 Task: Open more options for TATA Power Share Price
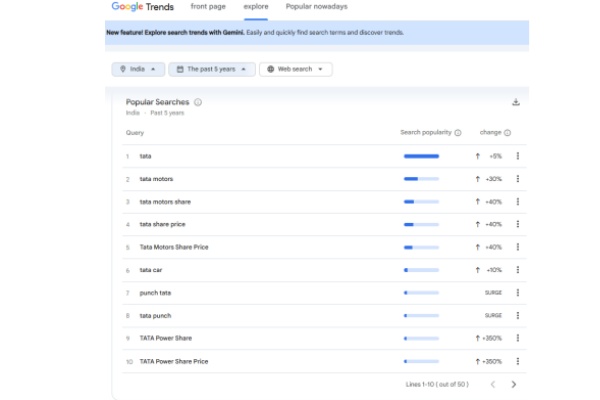click(x=518, y=361)
